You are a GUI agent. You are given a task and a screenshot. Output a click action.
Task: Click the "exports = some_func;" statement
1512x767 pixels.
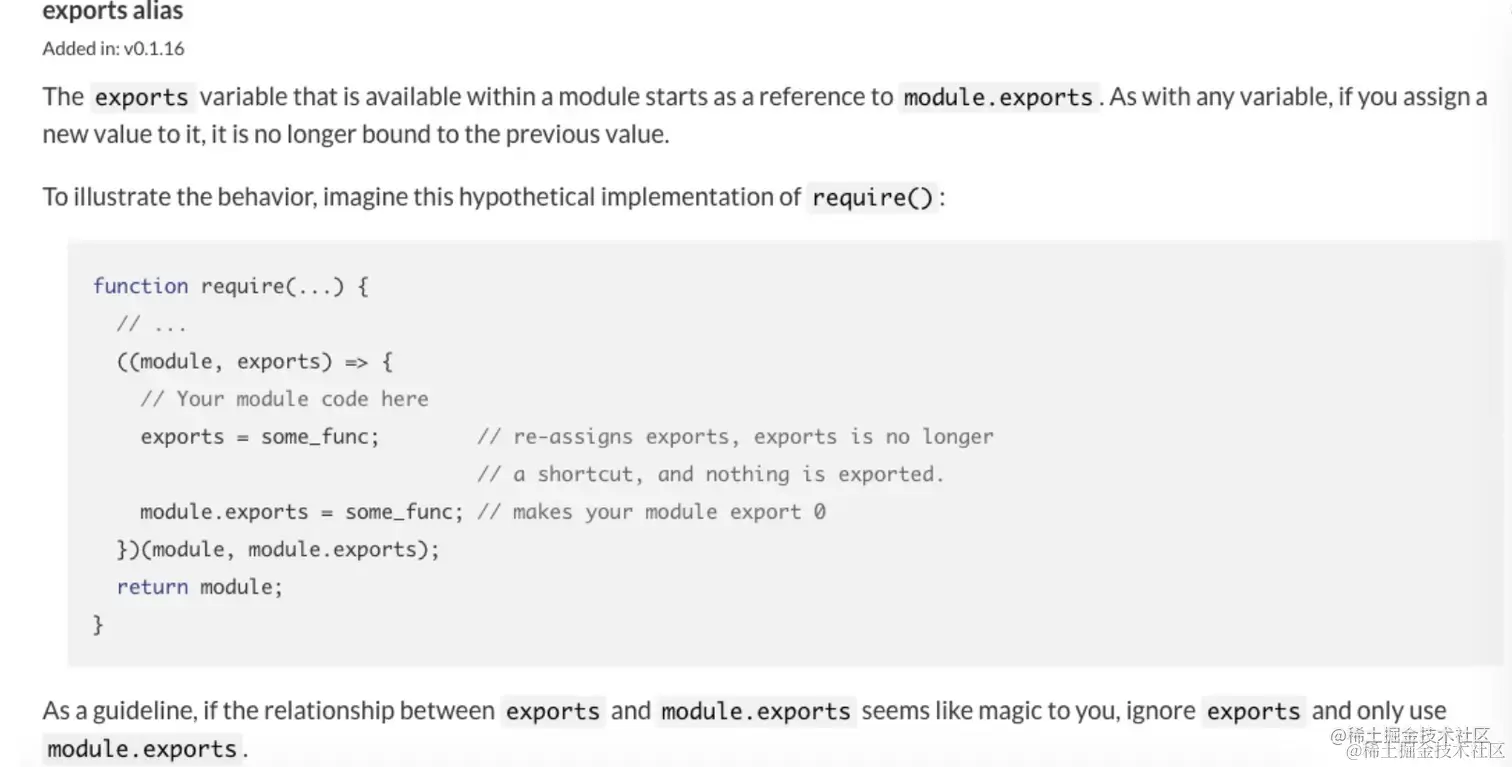(x=260, y=437)
